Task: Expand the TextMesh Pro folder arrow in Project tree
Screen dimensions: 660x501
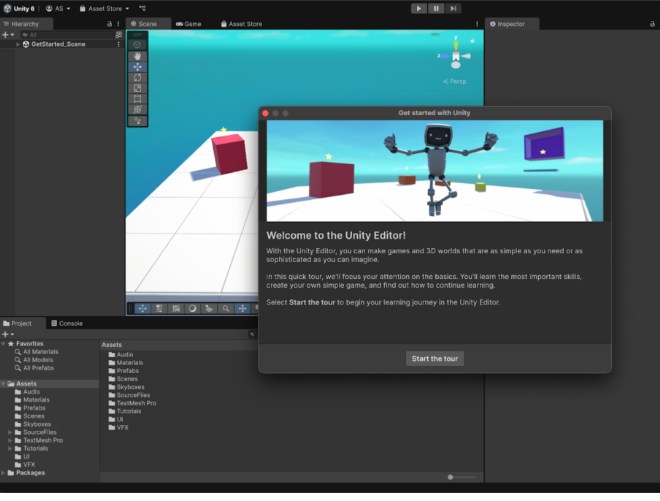Action: (x=10, y=440)
